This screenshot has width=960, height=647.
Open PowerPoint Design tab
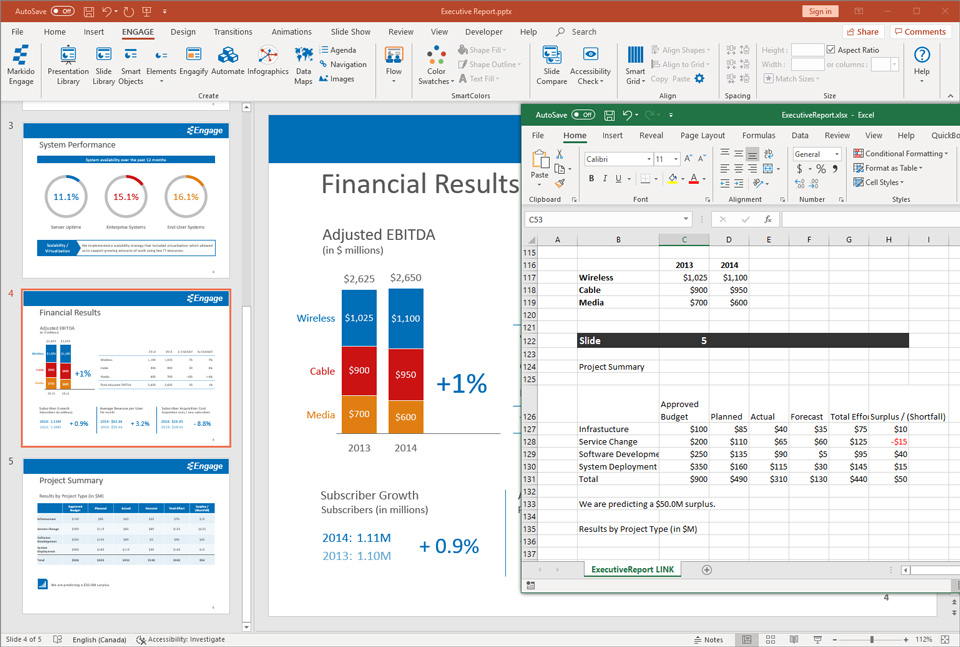183,32
